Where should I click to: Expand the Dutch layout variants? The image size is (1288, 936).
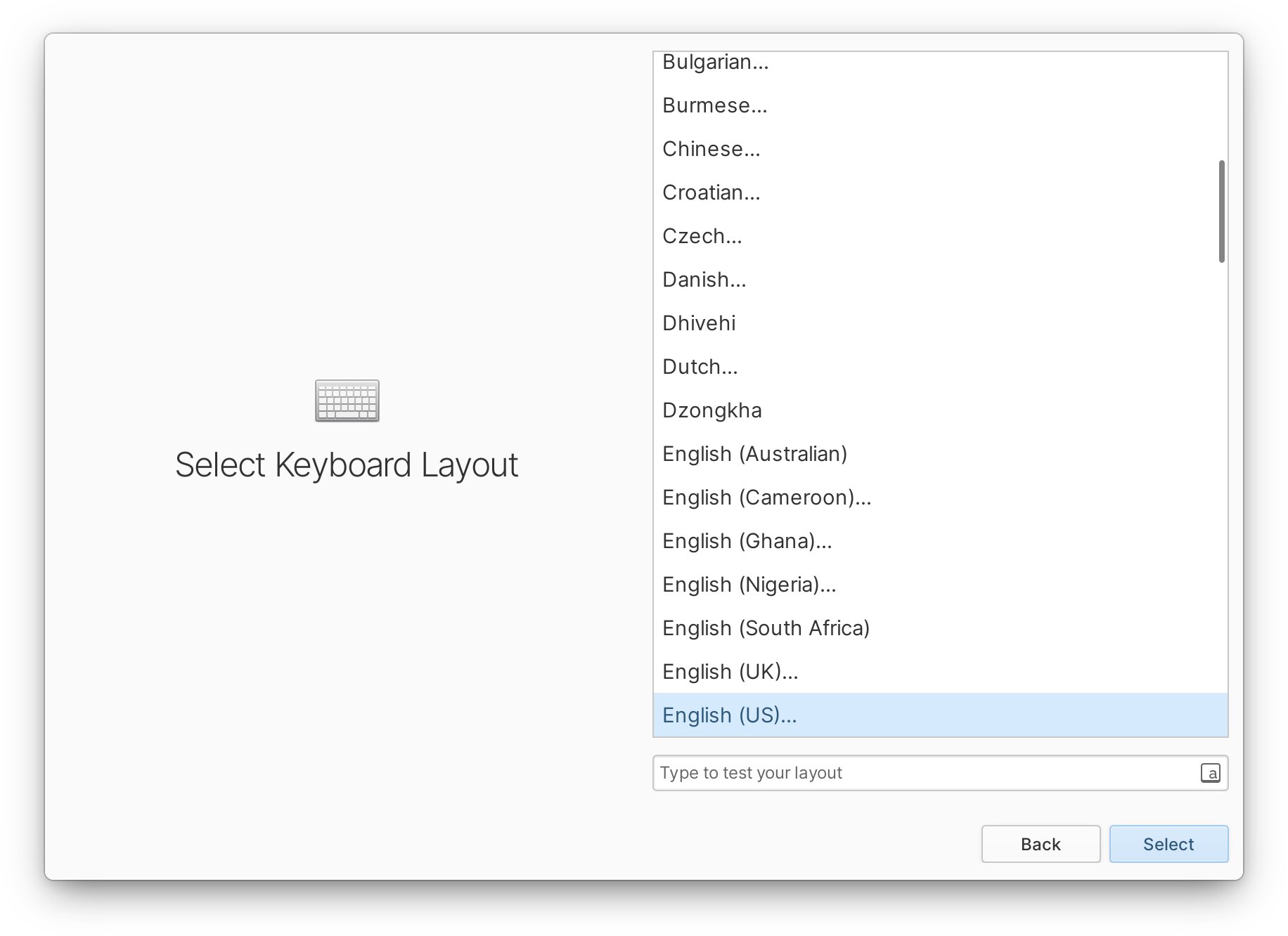pos(700,367)
